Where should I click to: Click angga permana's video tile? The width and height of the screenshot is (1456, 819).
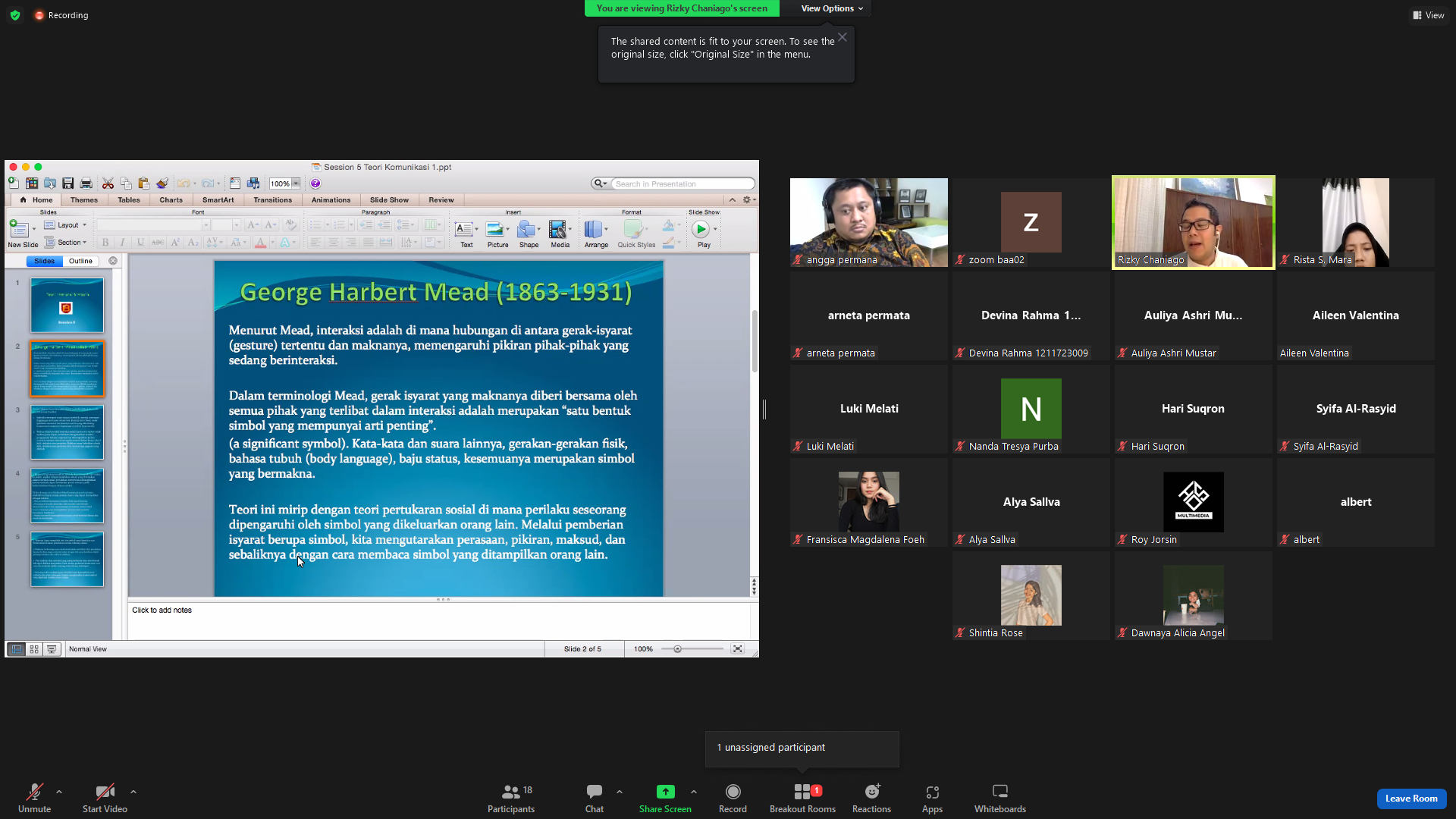pos(869,222)
